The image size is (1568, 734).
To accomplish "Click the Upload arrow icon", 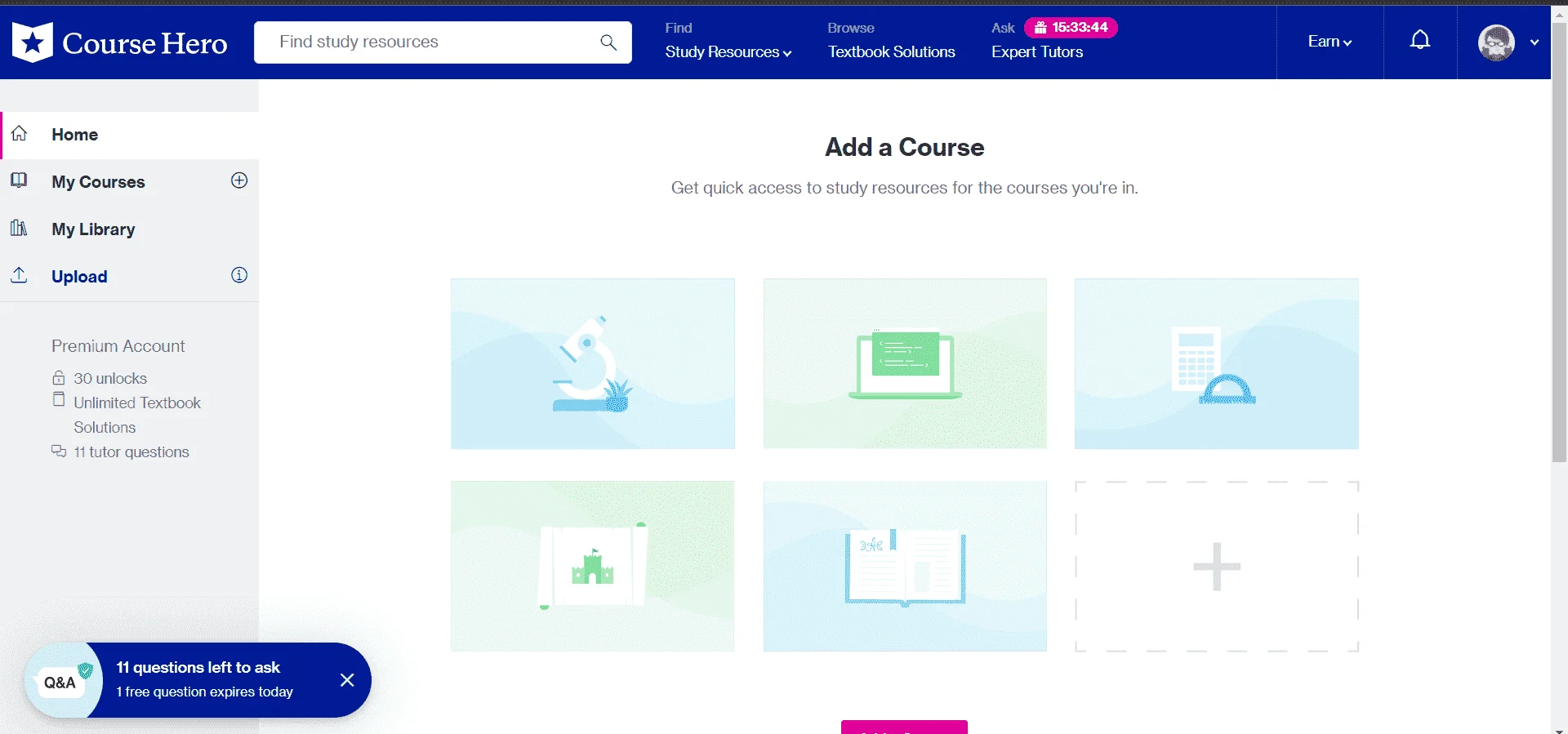I will pos(19,275).
